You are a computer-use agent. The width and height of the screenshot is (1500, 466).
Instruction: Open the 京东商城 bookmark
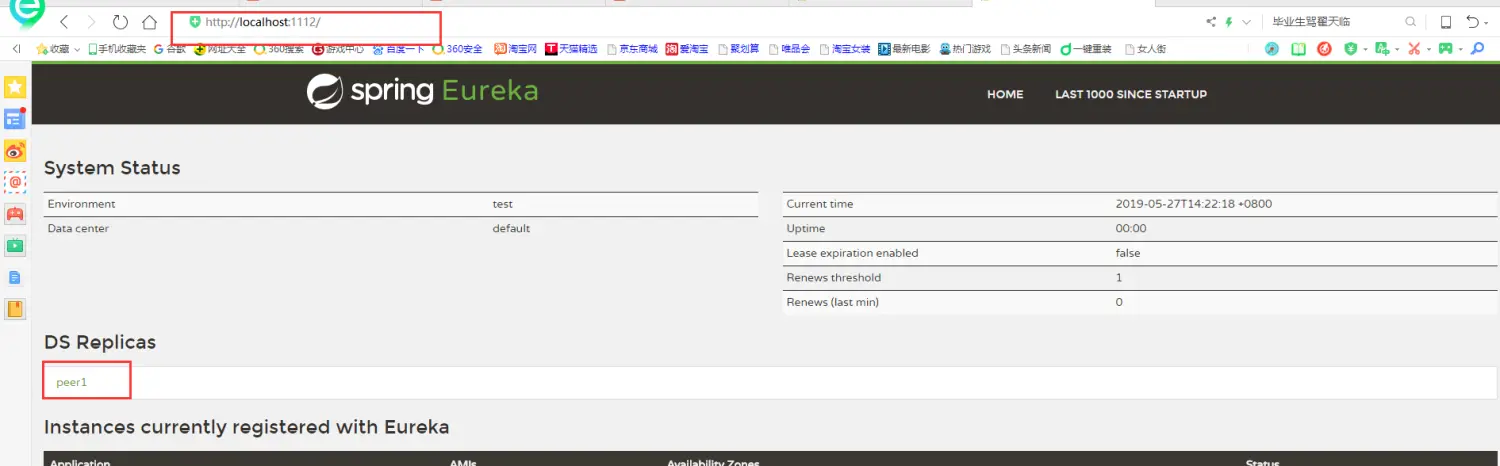coord(632,48)
